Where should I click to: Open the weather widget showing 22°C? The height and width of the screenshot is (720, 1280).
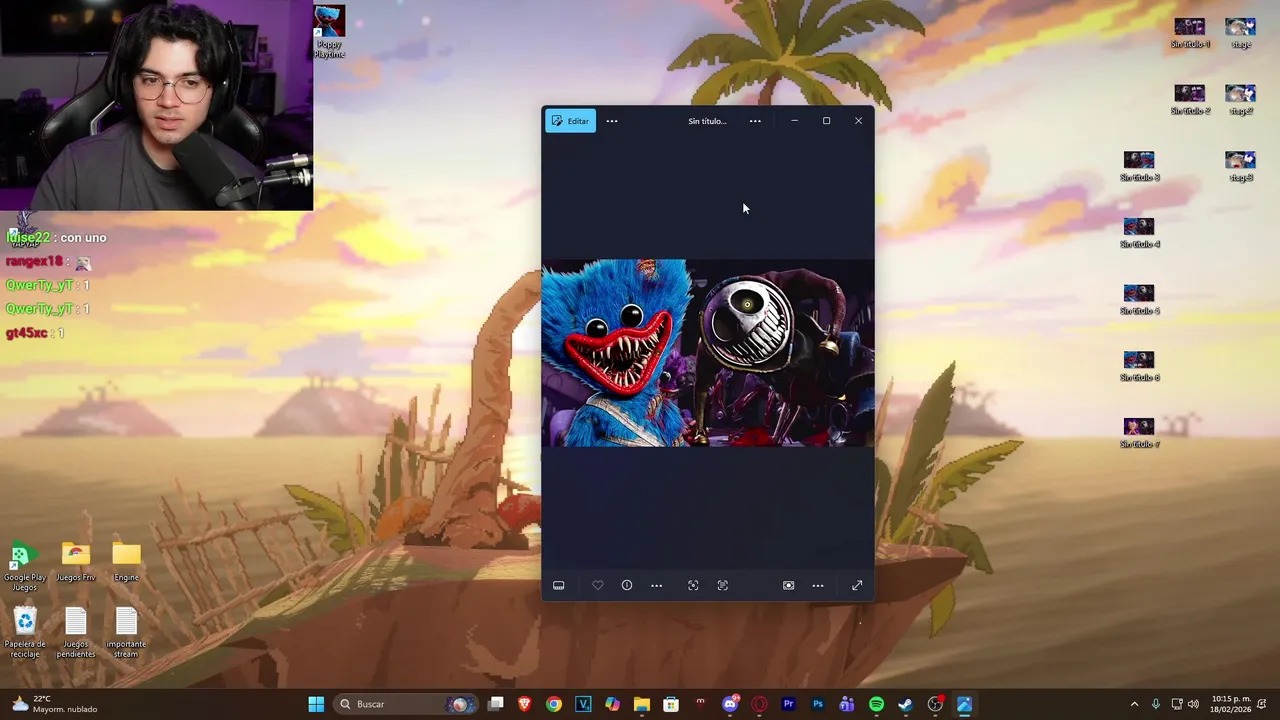pos(55,704)
